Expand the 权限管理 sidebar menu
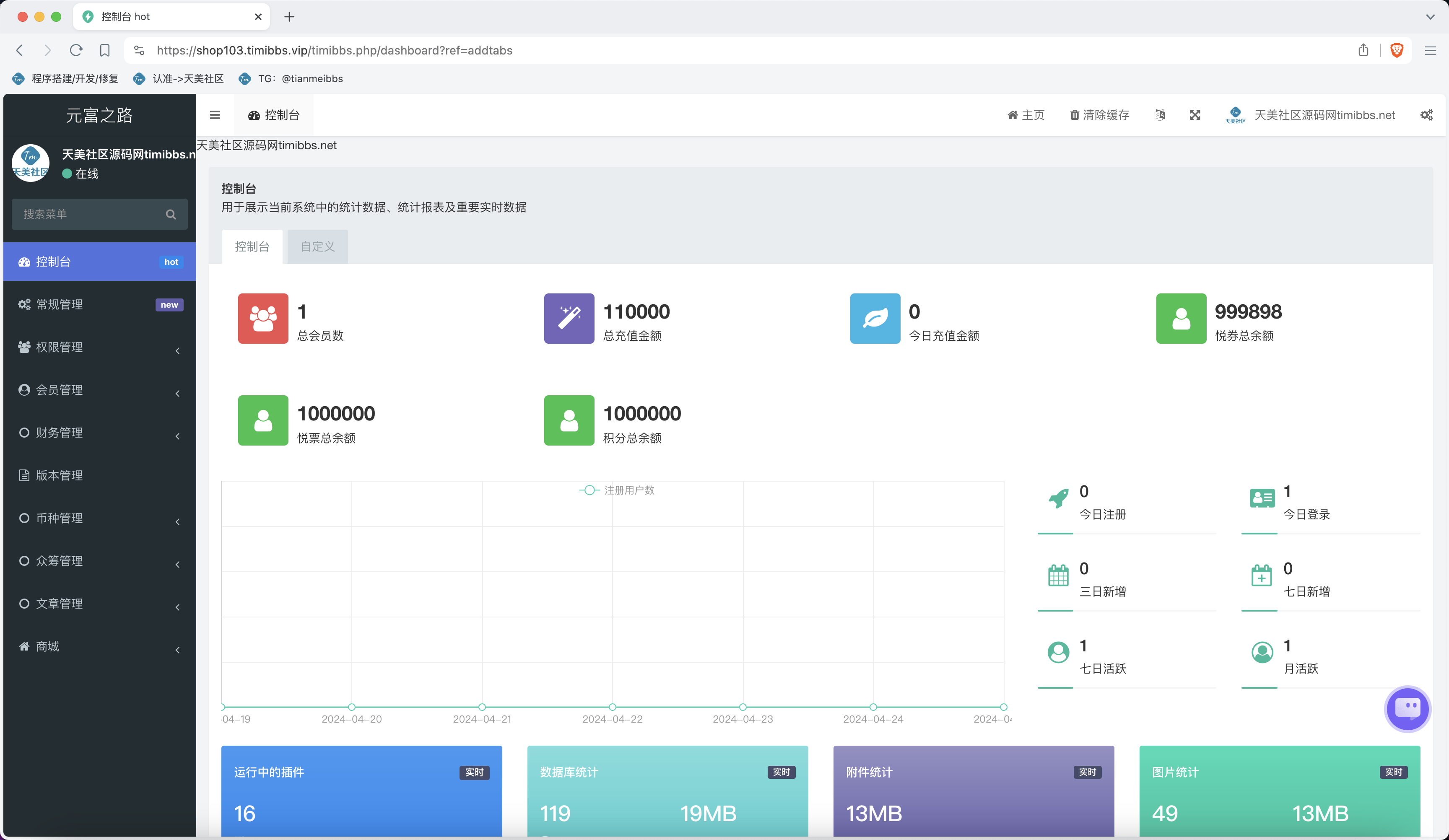The height and width of the screenshot is (840, 1449). tap(99, 347)
